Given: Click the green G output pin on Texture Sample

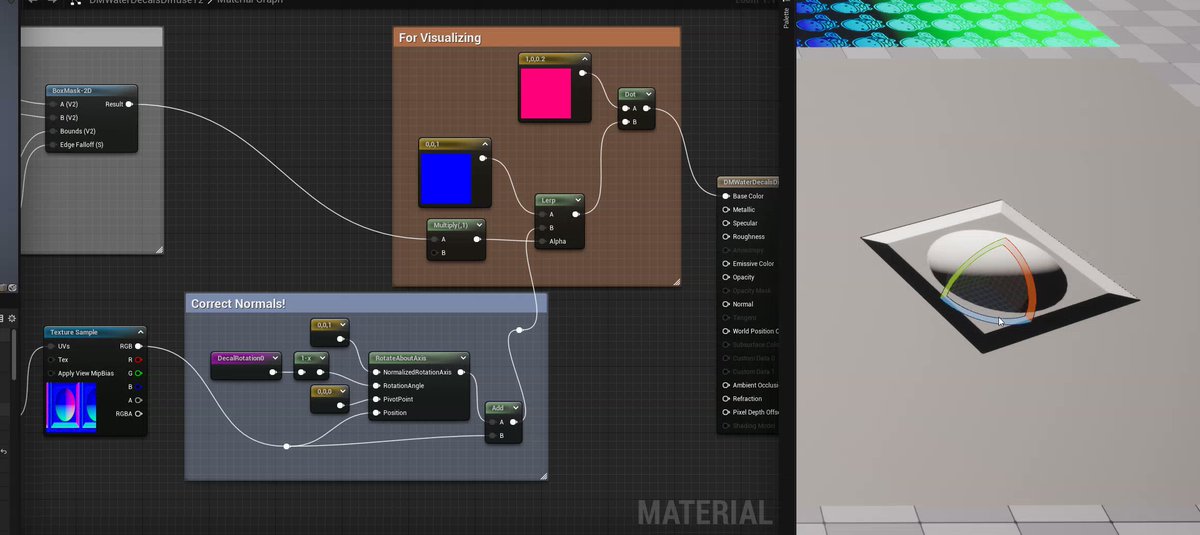Looking at the screenshot, I should pos(139,373).
